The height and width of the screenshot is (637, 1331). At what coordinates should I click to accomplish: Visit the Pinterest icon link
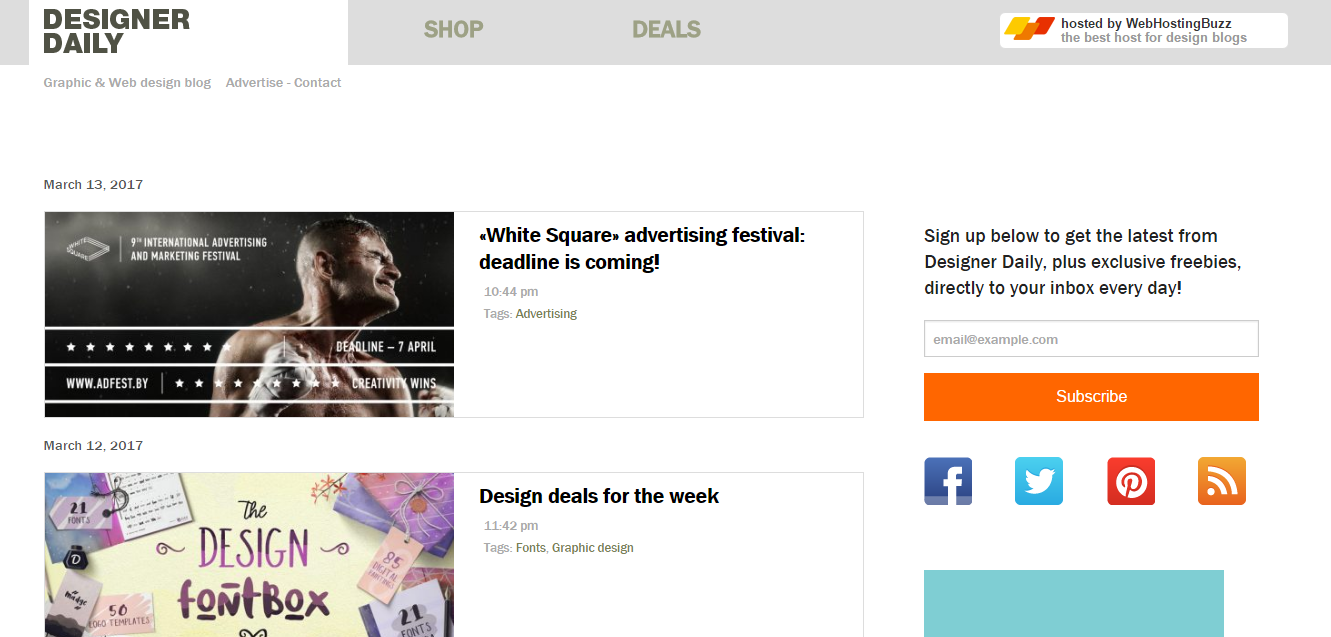coord(1131,481)
